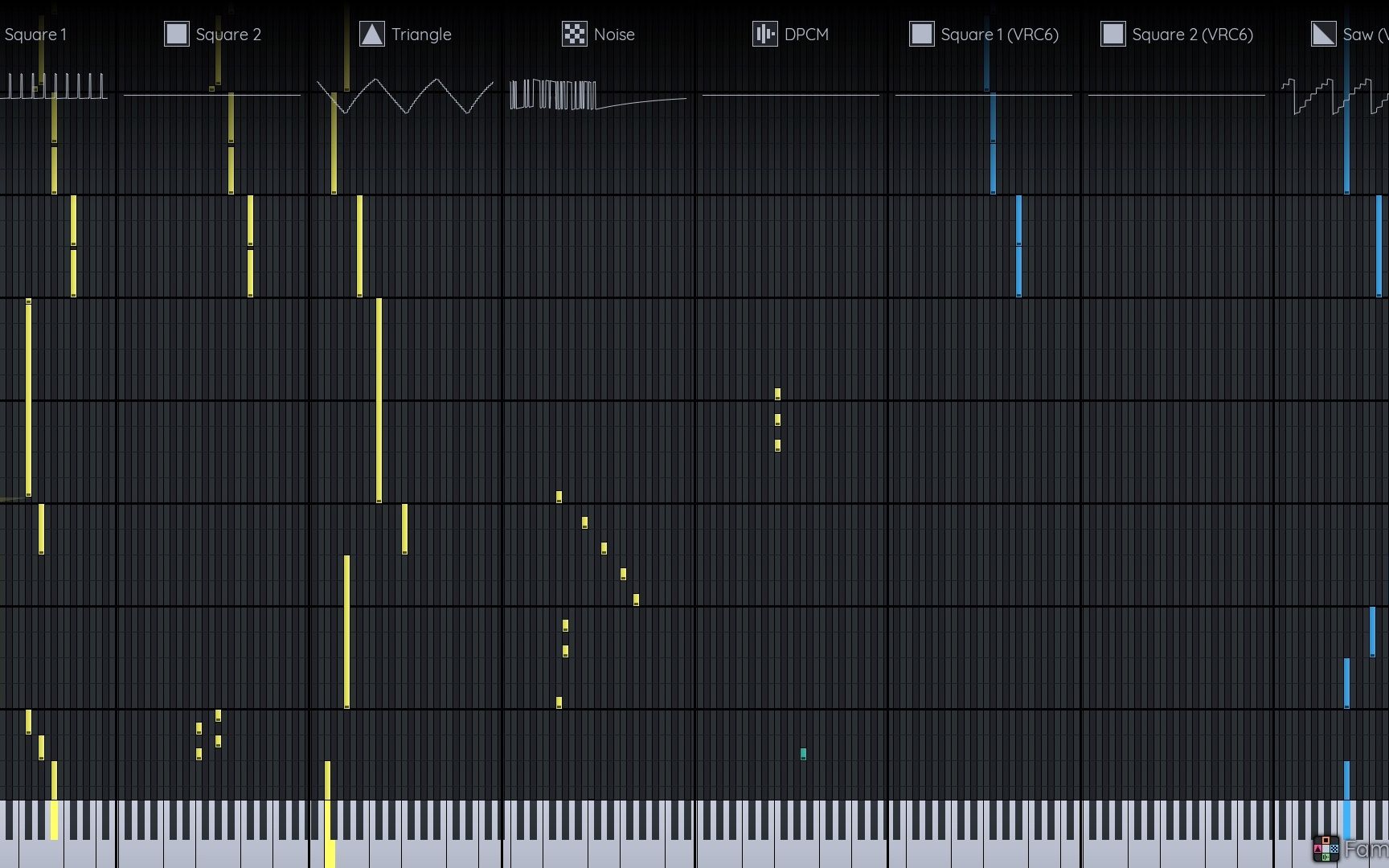Click the Square 1 (VRC6) label
The image size is (1389, 868).
pyautogui.click(x=1000, y=35)
